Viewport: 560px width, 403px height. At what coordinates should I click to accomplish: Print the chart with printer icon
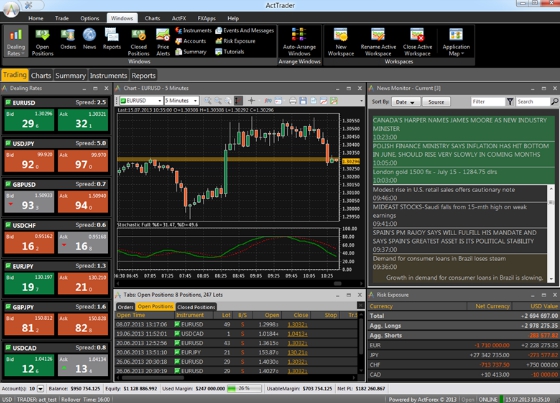(293, 101)
